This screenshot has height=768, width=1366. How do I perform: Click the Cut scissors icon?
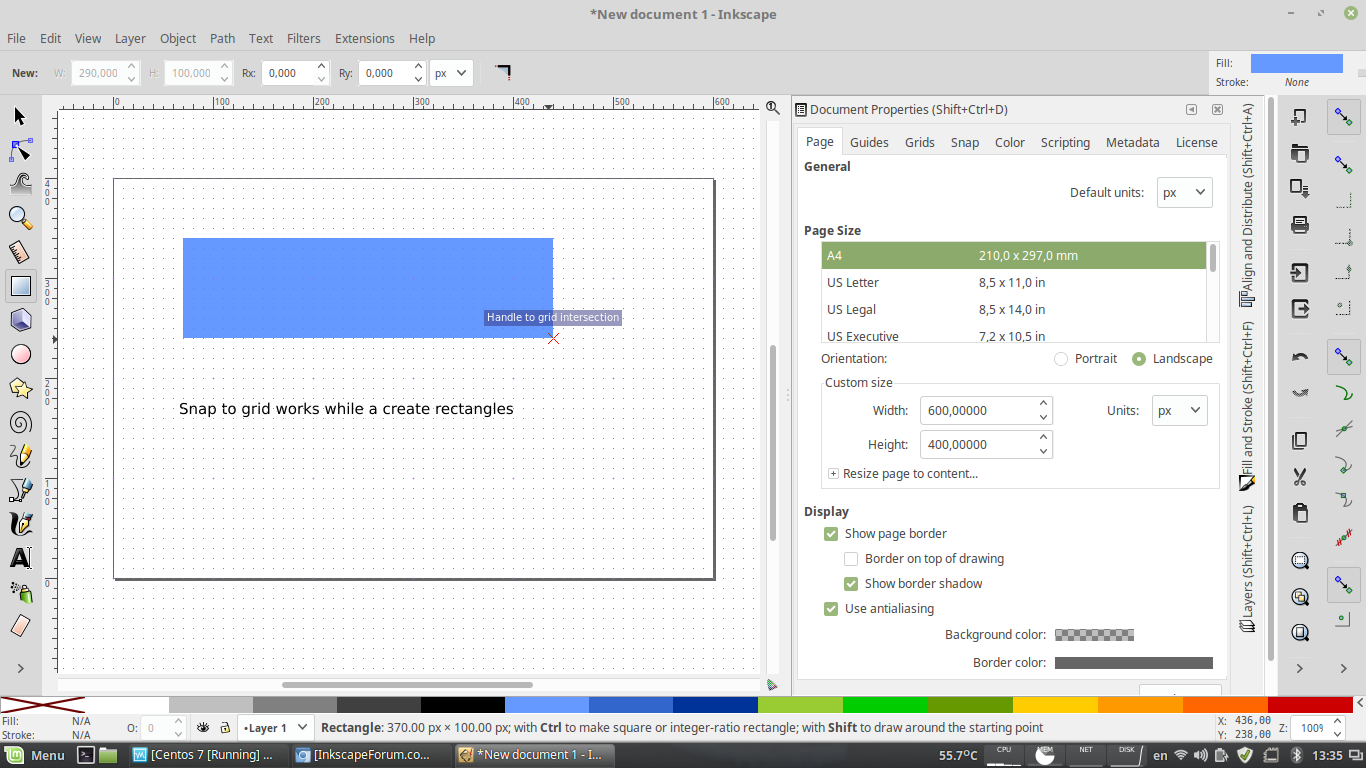[x=1300, y=476]
